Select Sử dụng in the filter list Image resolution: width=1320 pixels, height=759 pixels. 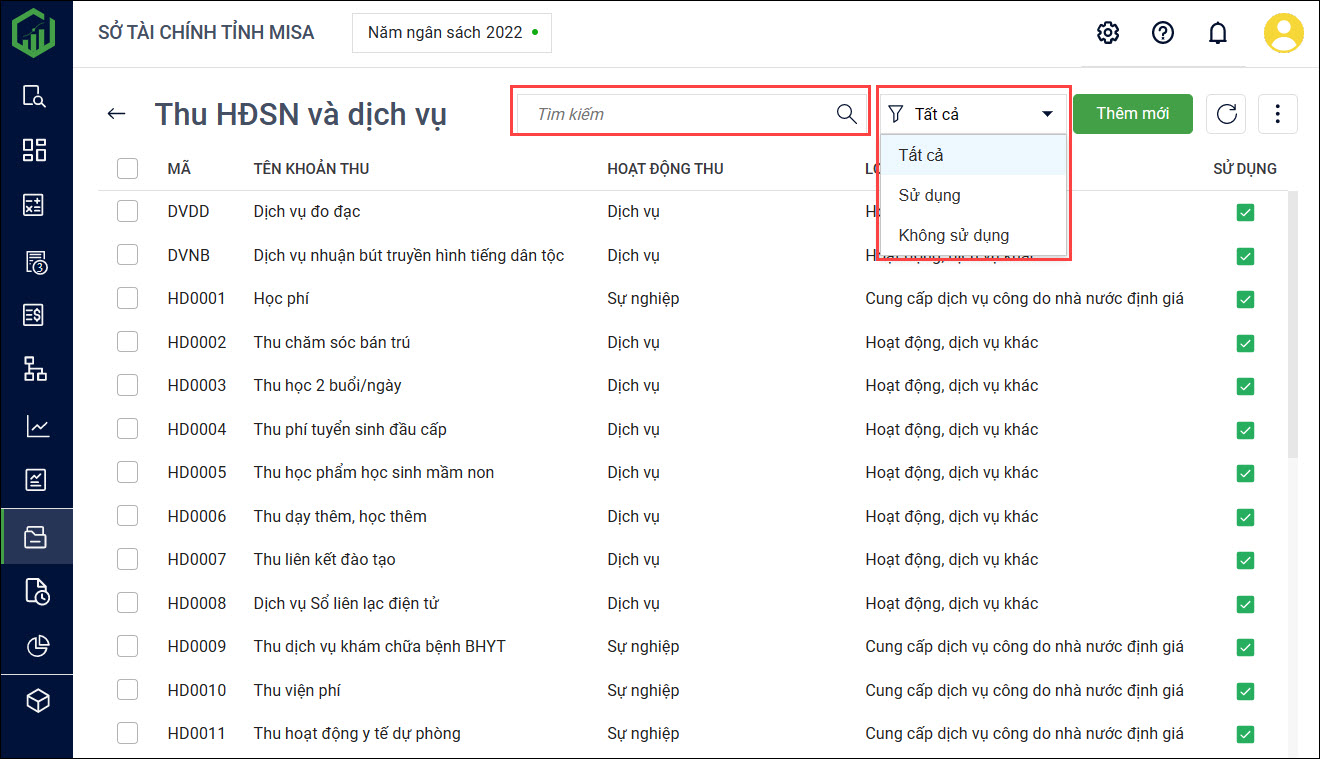tap(929, 195)
